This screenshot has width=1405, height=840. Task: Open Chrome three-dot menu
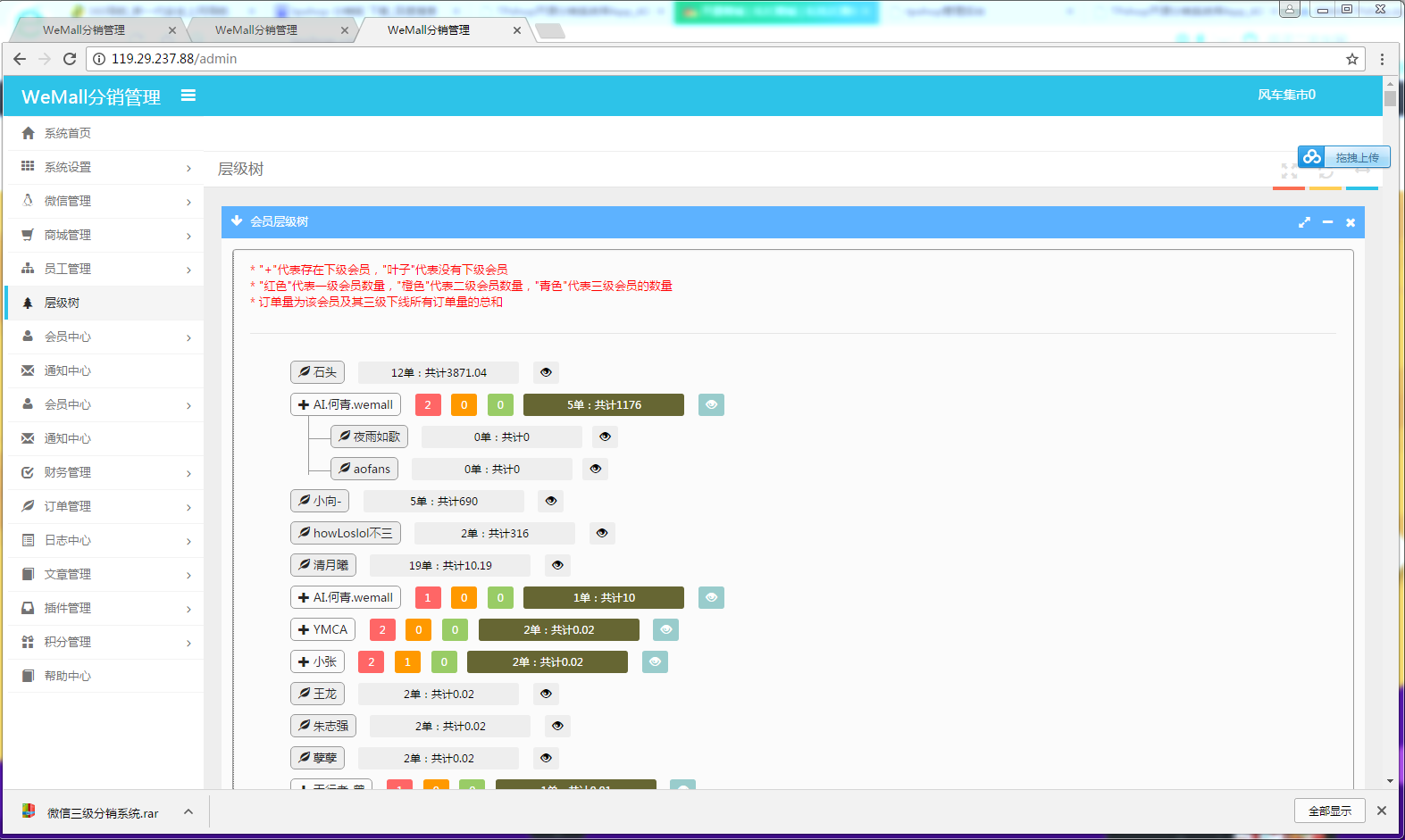click(x=1382, y=59)
